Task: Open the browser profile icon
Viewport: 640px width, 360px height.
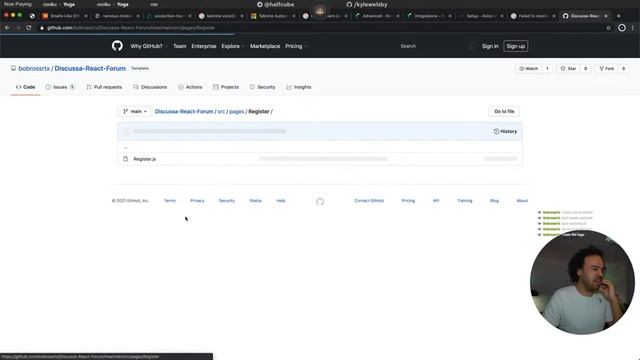Action: coord(622,28)
